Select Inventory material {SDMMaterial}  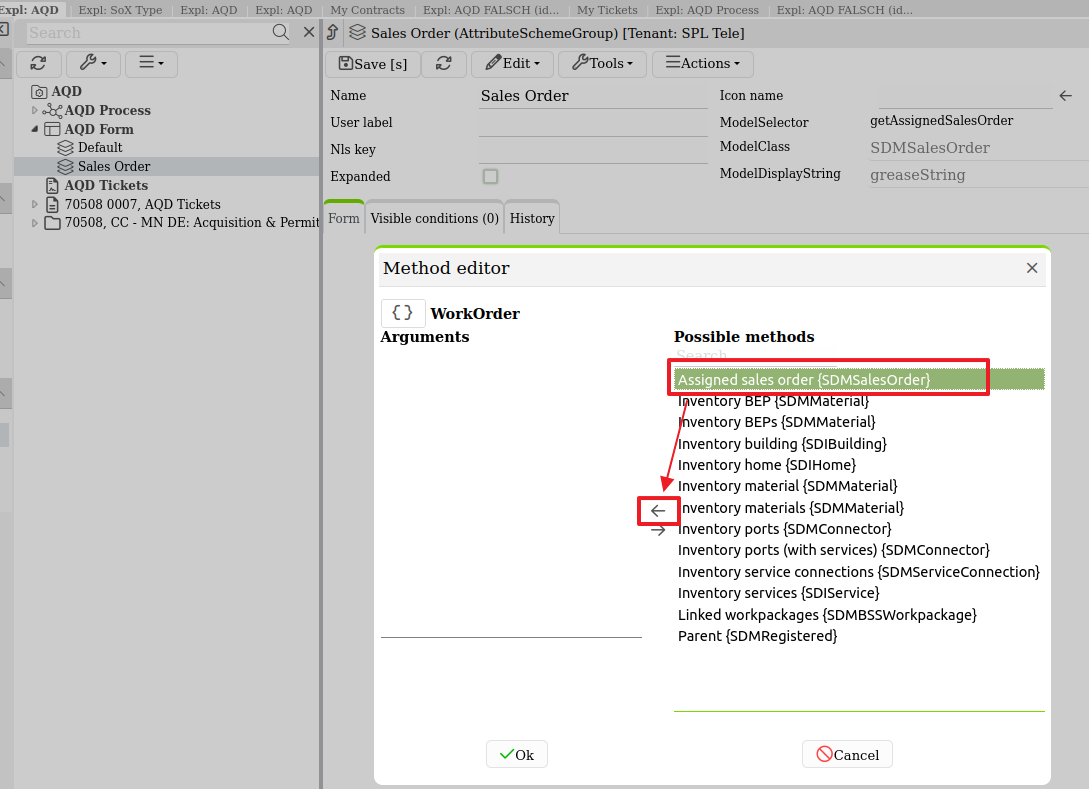(859, 486)
